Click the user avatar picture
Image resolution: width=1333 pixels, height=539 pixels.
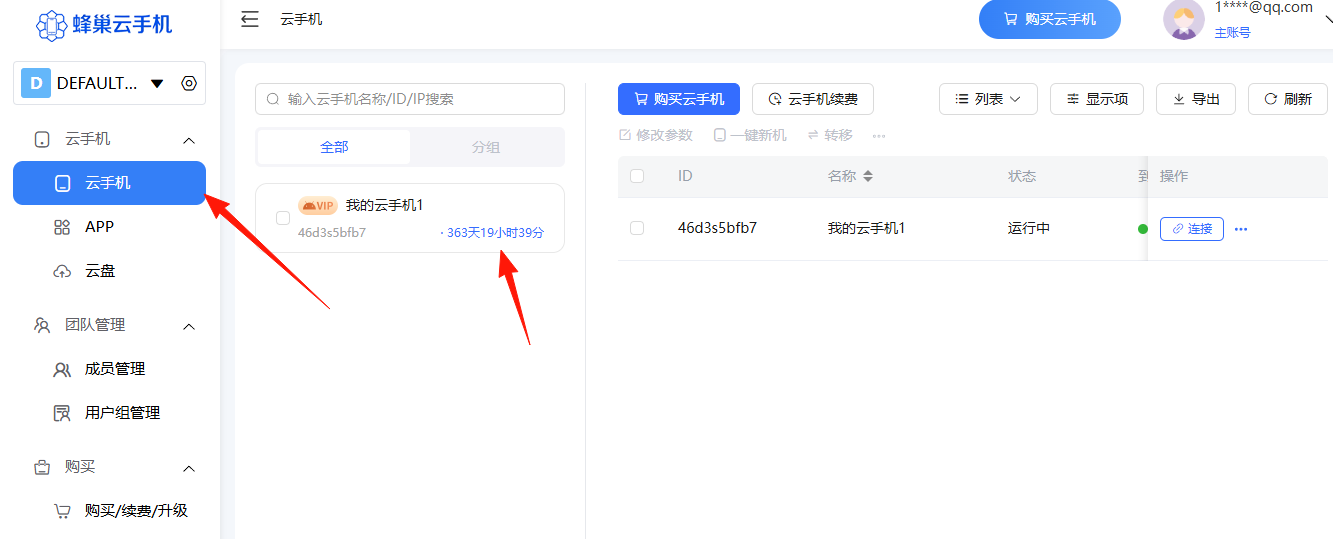pyautogui.click(x=1184, y=19)
